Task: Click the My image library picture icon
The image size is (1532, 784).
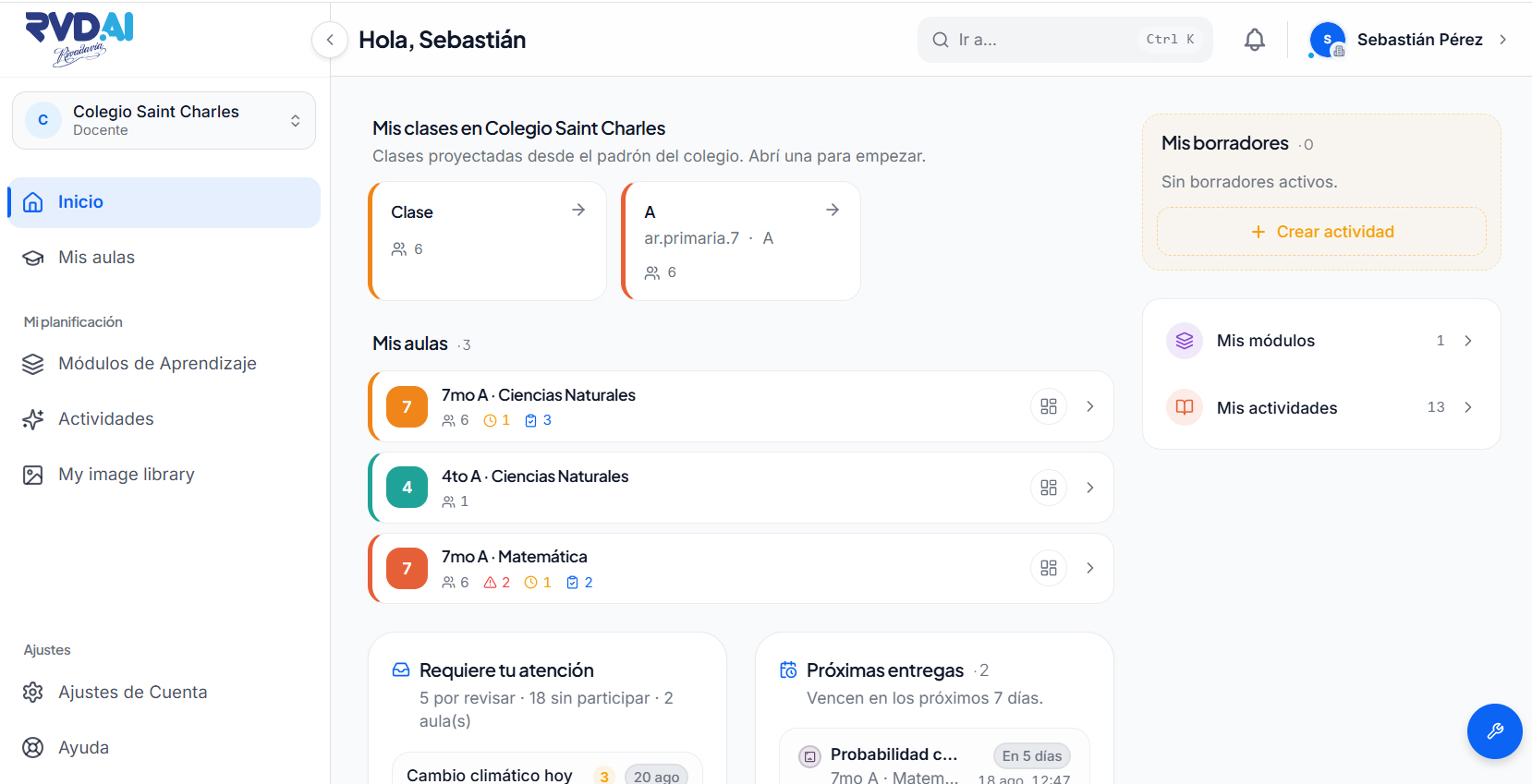Action: (33, 475)
